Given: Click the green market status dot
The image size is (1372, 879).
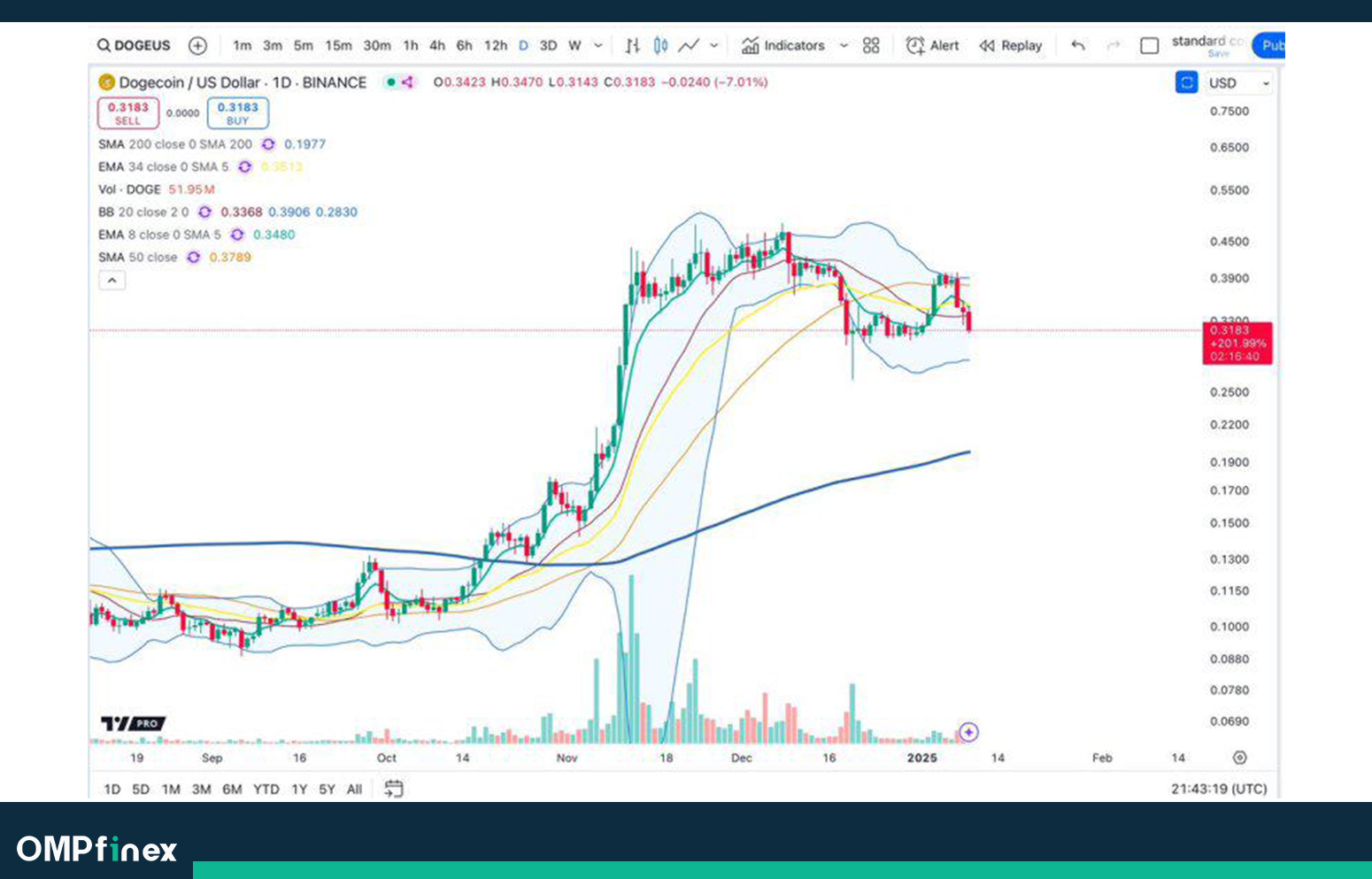Looking at the screenshot, I should click(390, 82).
